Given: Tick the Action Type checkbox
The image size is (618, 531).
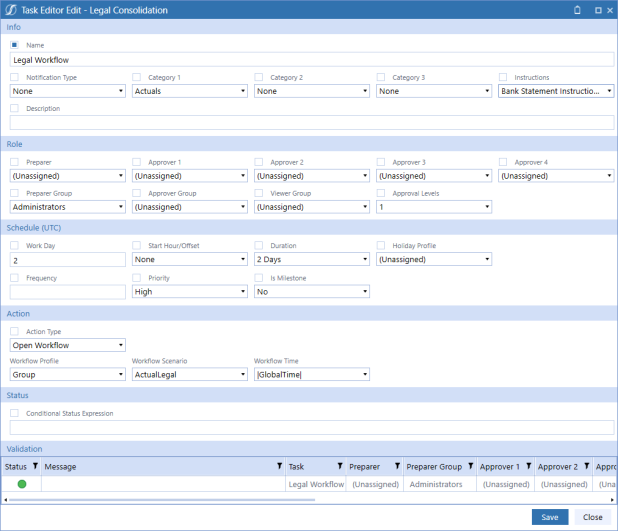Looking at the screenshot, I should tap(14, 331).
